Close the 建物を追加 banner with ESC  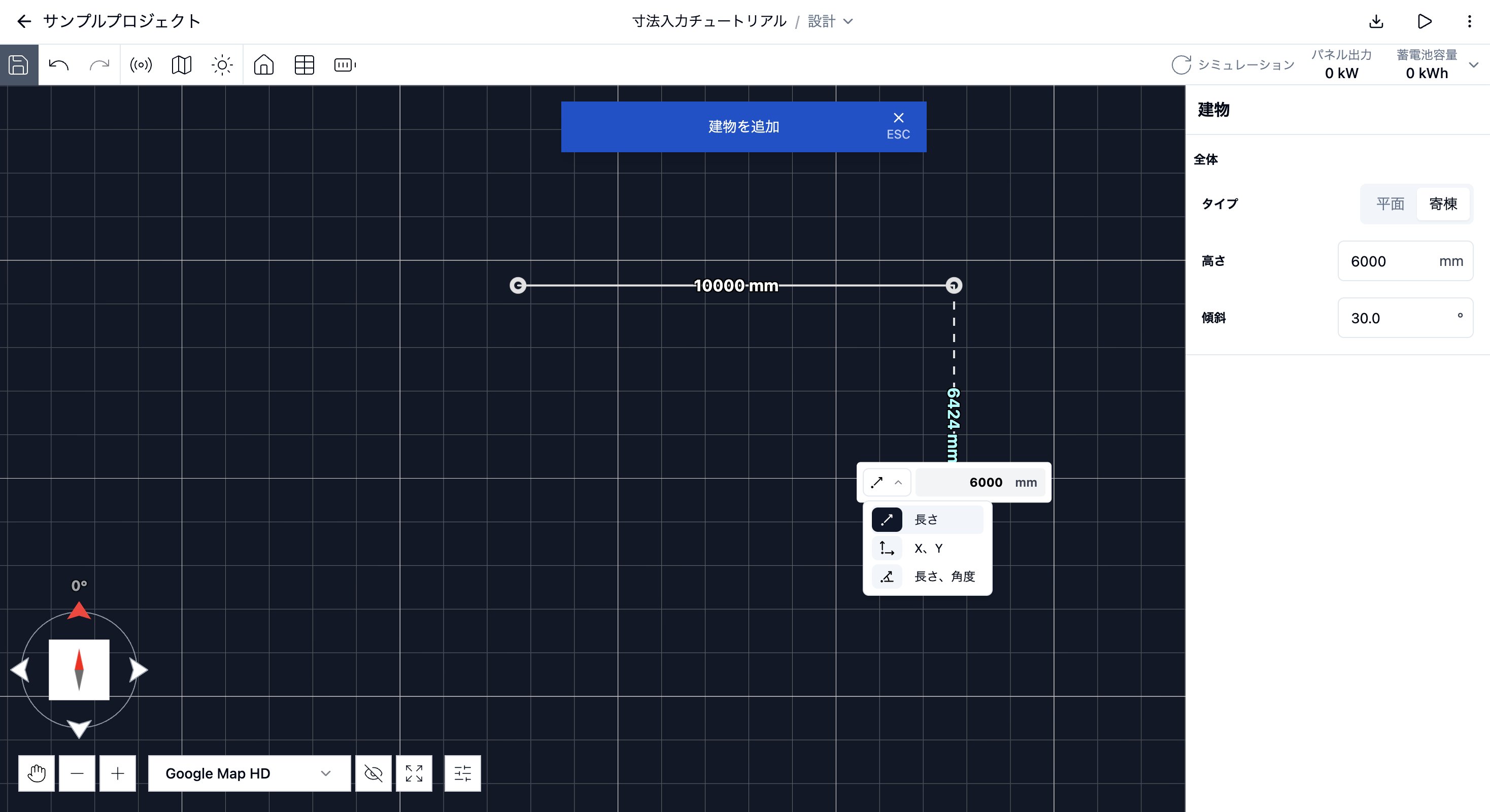898,126
